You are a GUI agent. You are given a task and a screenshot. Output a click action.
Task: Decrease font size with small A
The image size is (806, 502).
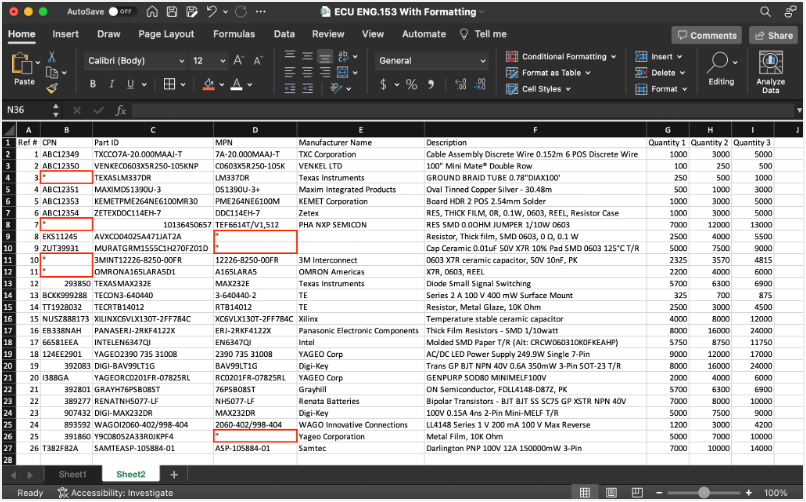click(x=258, y=60)
